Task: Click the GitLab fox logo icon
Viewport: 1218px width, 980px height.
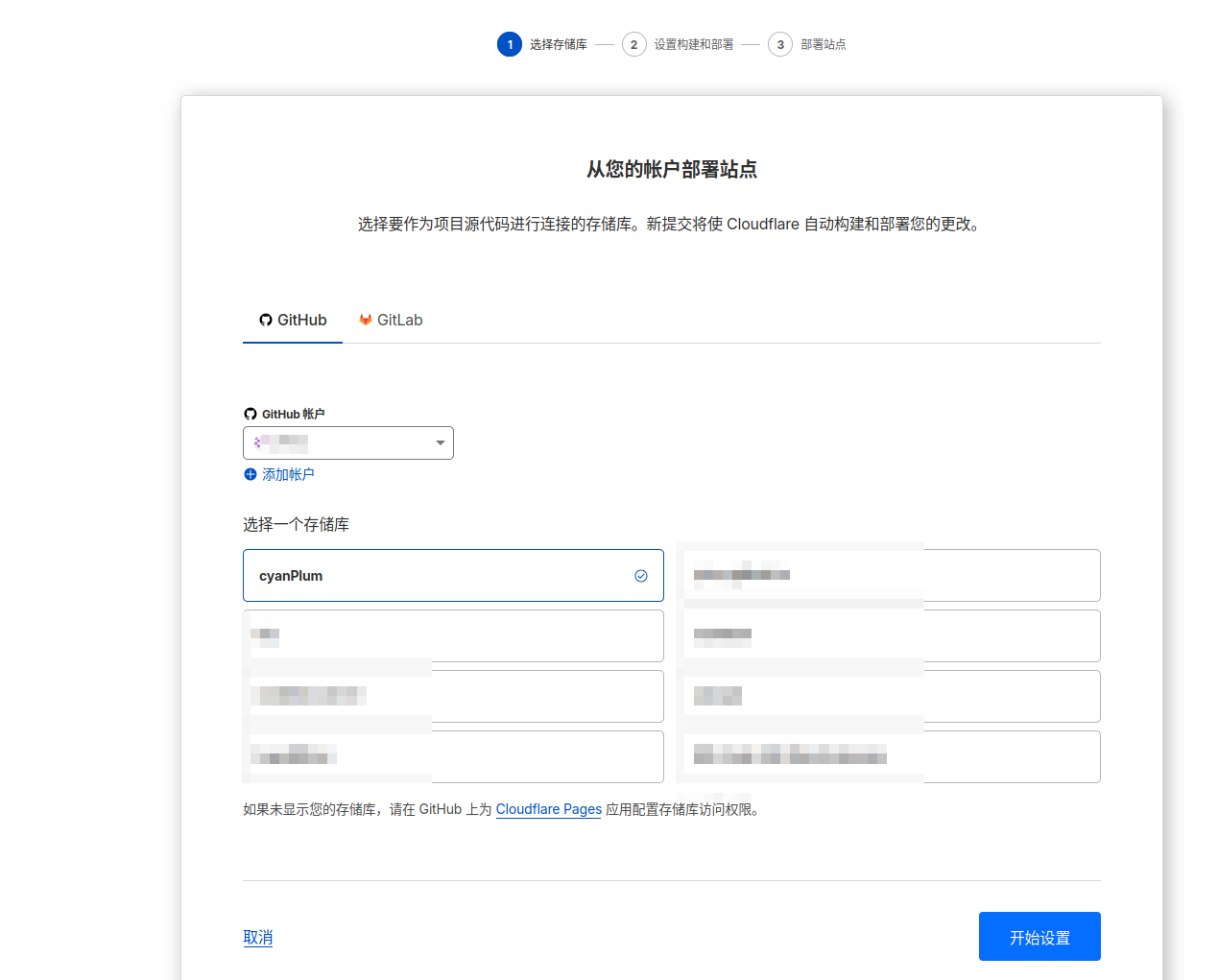Action: click(x=366, y=320)
